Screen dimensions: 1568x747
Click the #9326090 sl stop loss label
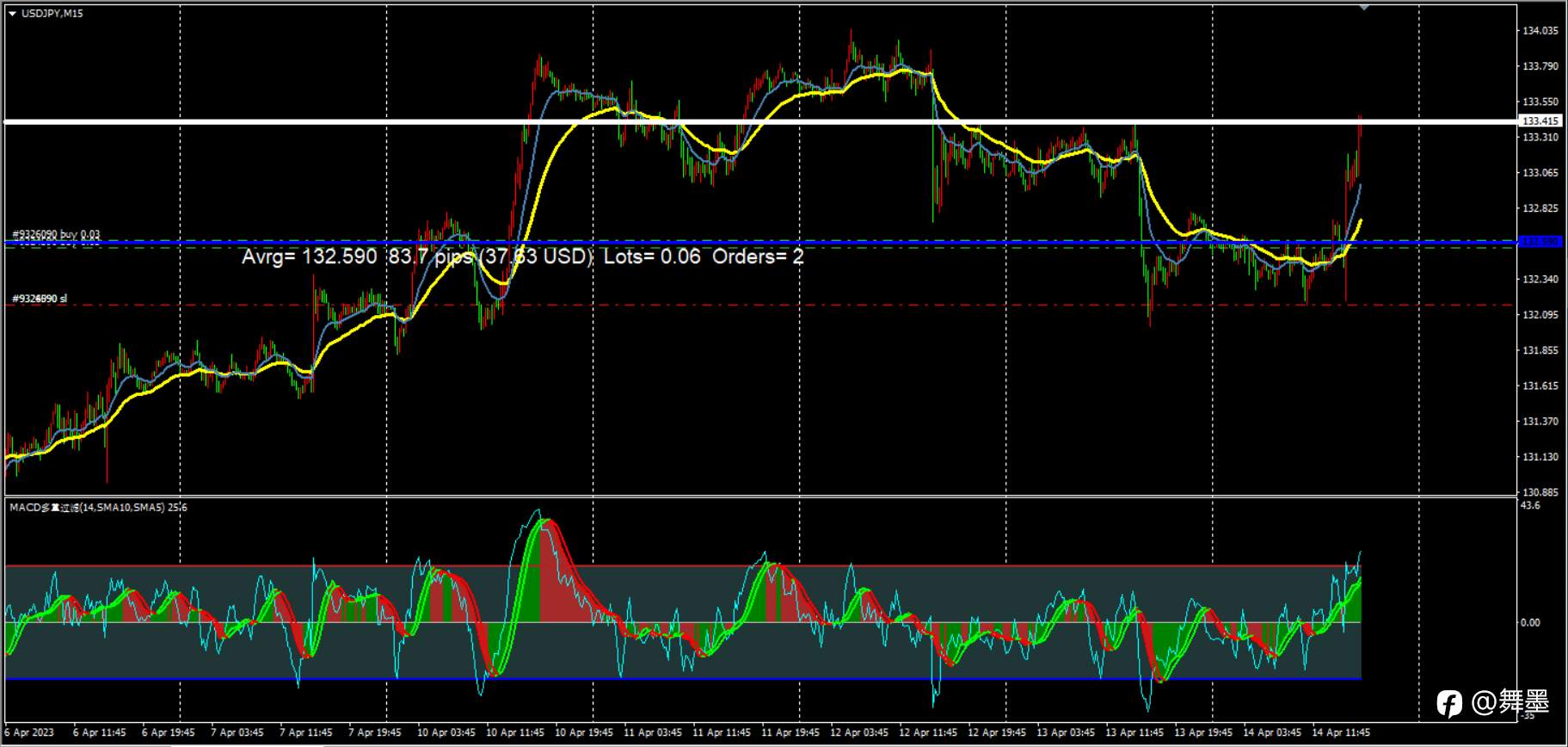coord(39,299)
